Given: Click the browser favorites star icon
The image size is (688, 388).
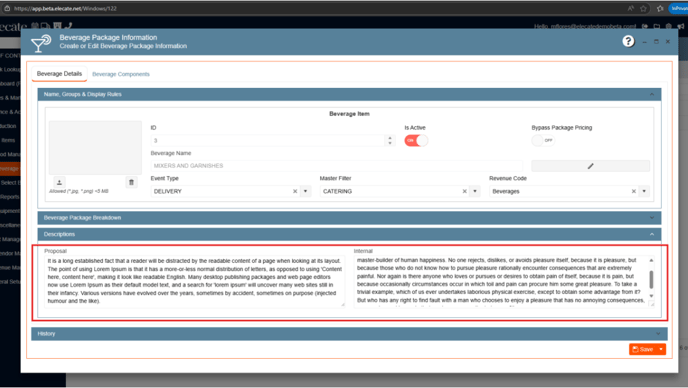Looking at the screenshot, I should 643,8.
